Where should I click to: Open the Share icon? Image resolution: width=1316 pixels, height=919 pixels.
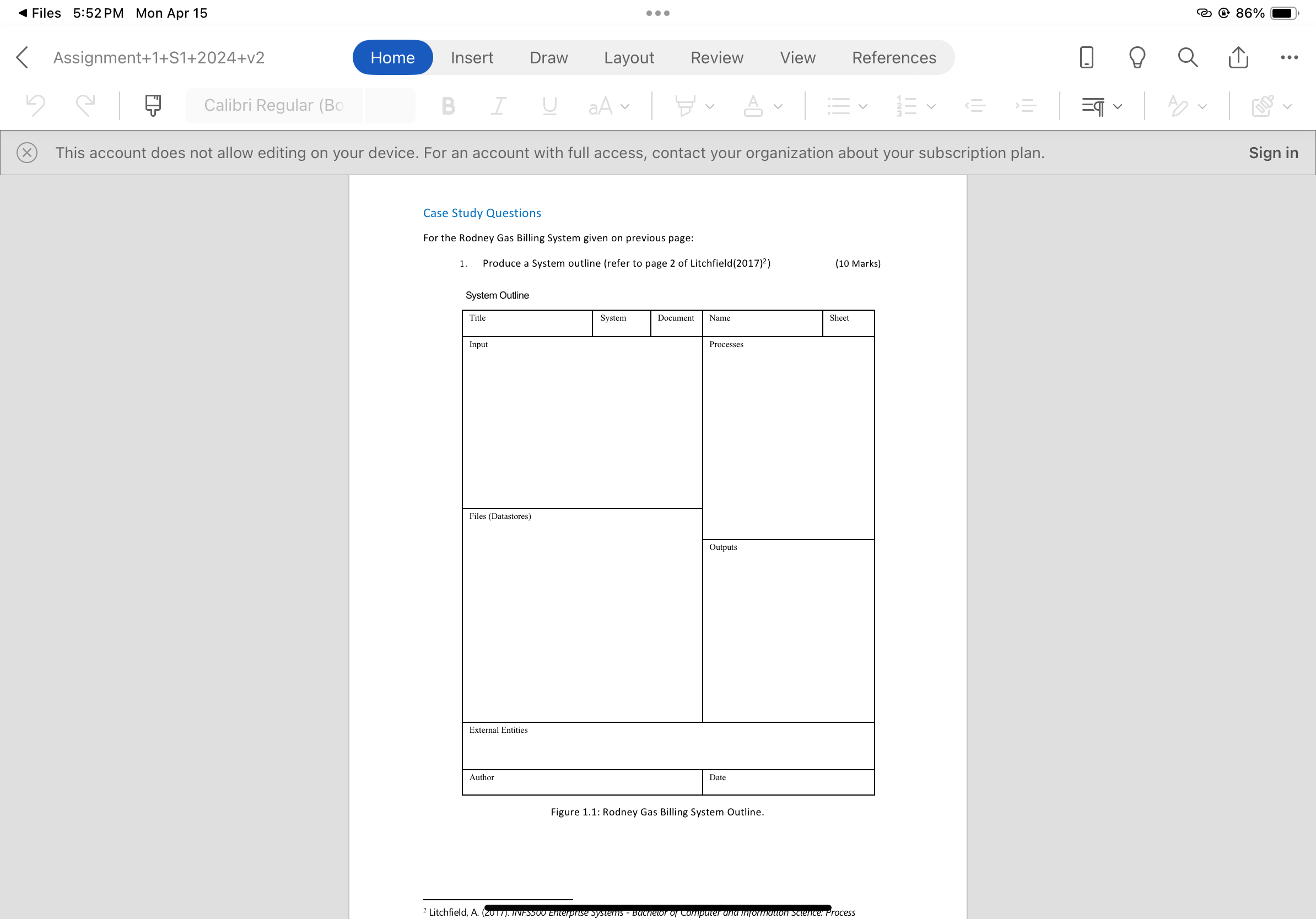point(1238,57)
